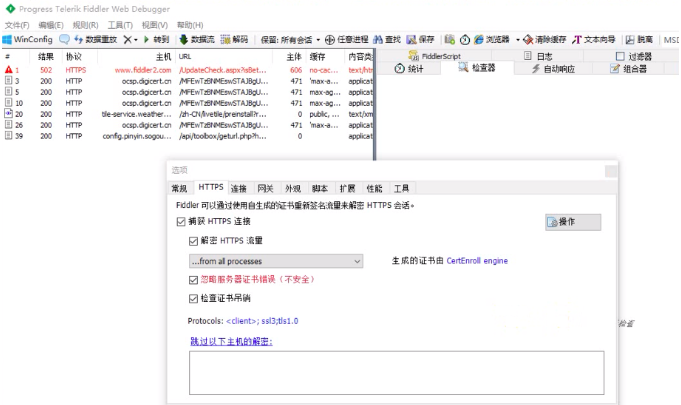Open the 视图(V) menu

coord(155,25)
